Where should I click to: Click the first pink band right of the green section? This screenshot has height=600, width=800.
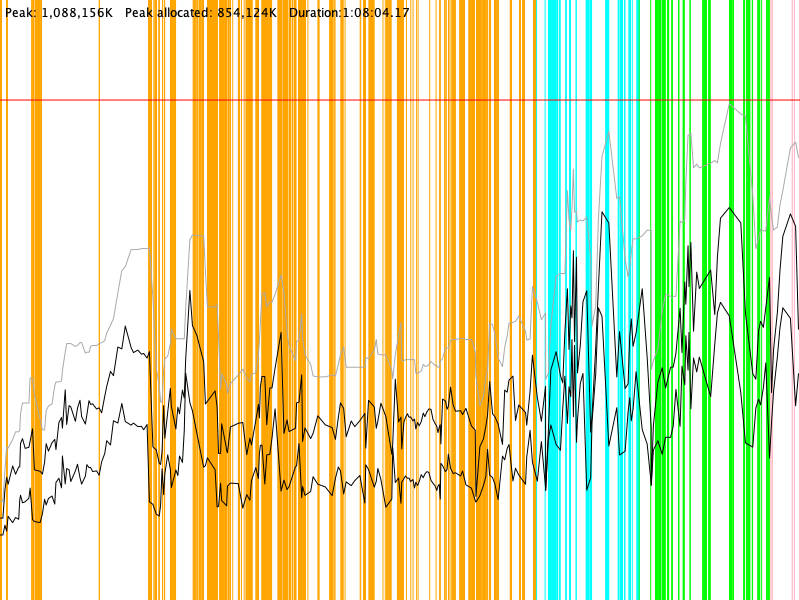pos(771,300)
